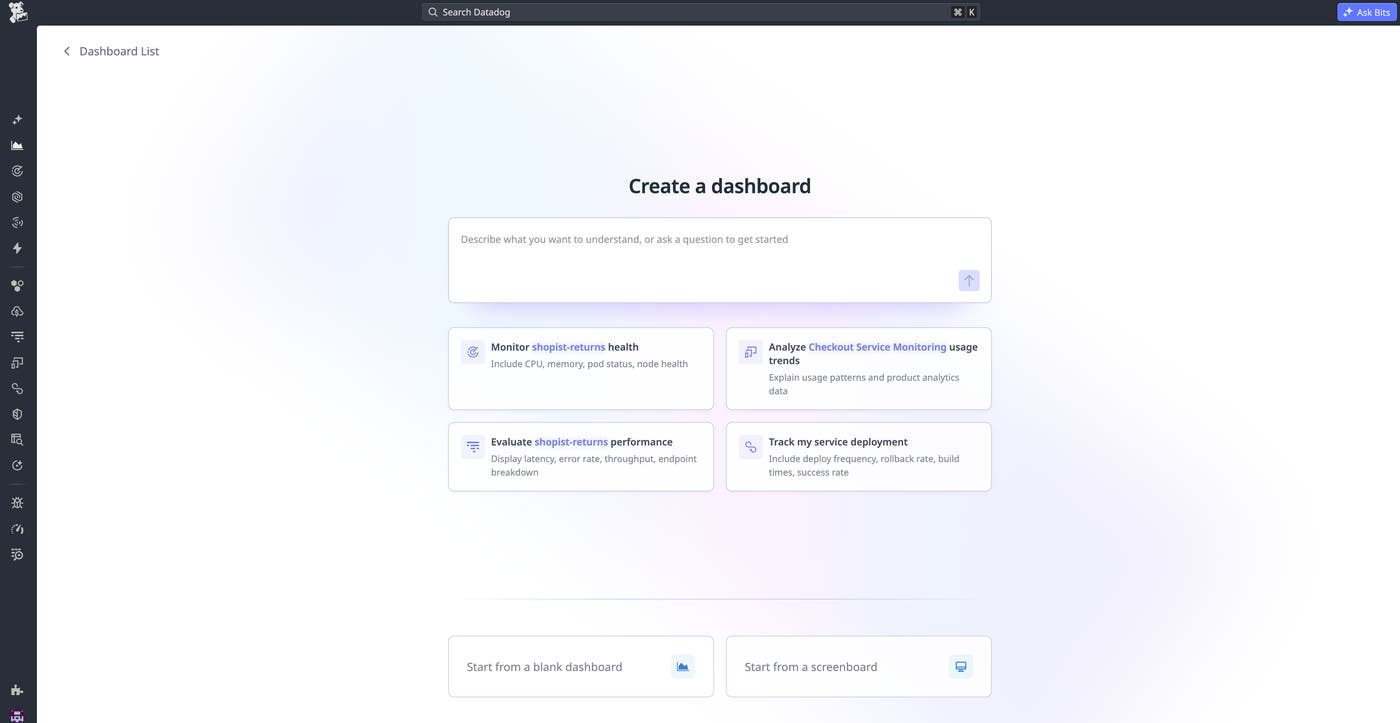Screen dimensions: 1400x723
Task: Click the chain-link sidebar icon
Action: click(17, 388)
